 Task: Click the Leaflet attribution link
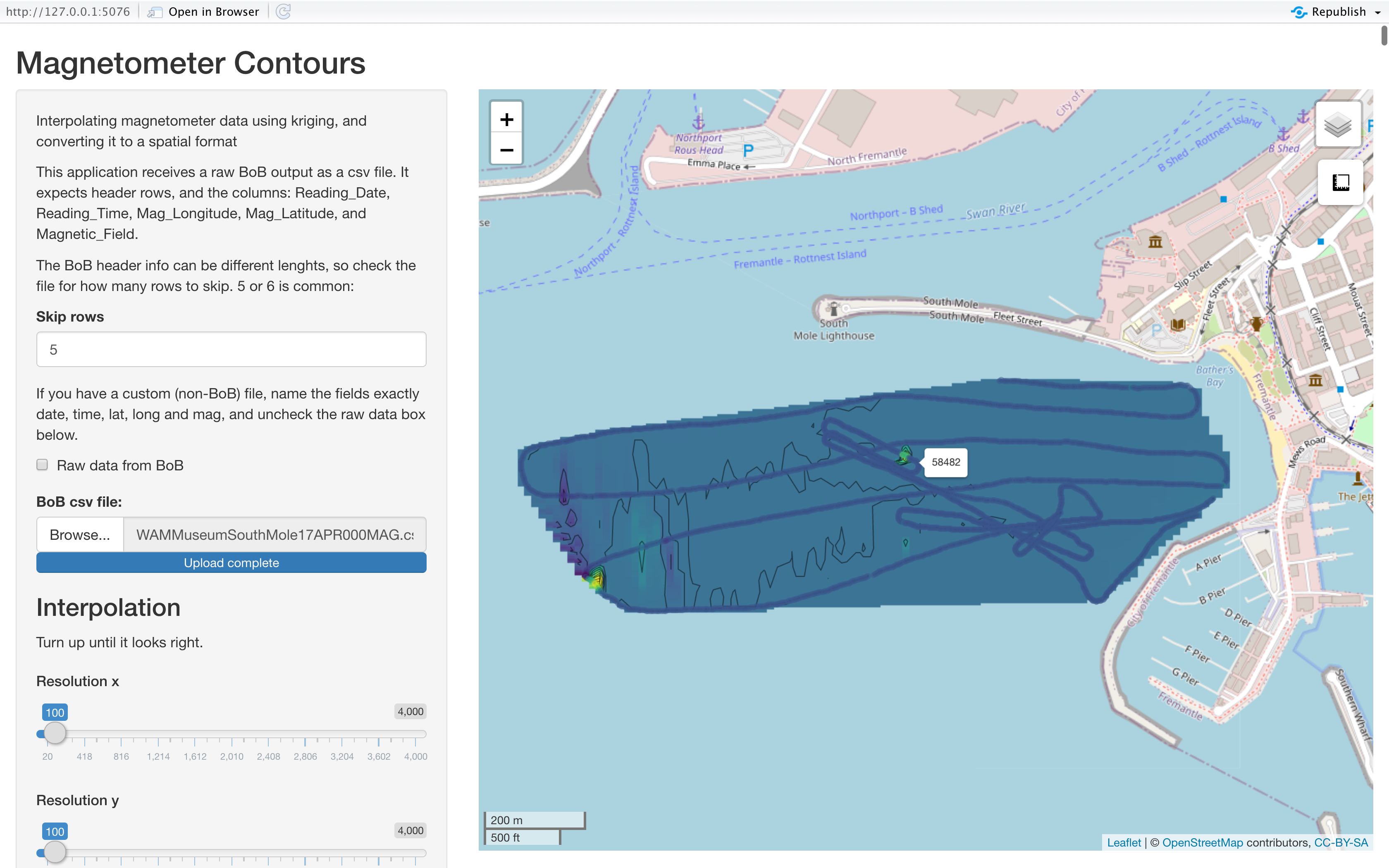pyautogui.click(x=1124, y=842)
